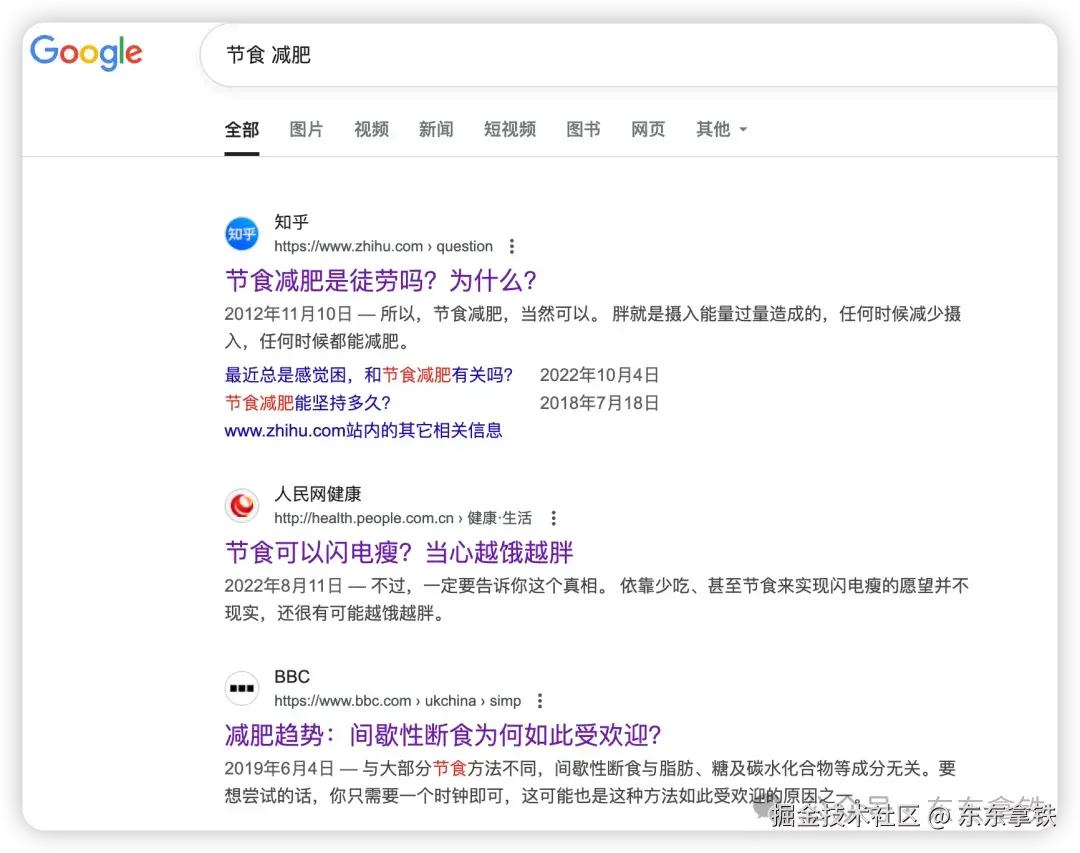This screenshot has width=1080, height=853.
Task: Select the 新闻 search tab
Action: (x=436, y=129)
